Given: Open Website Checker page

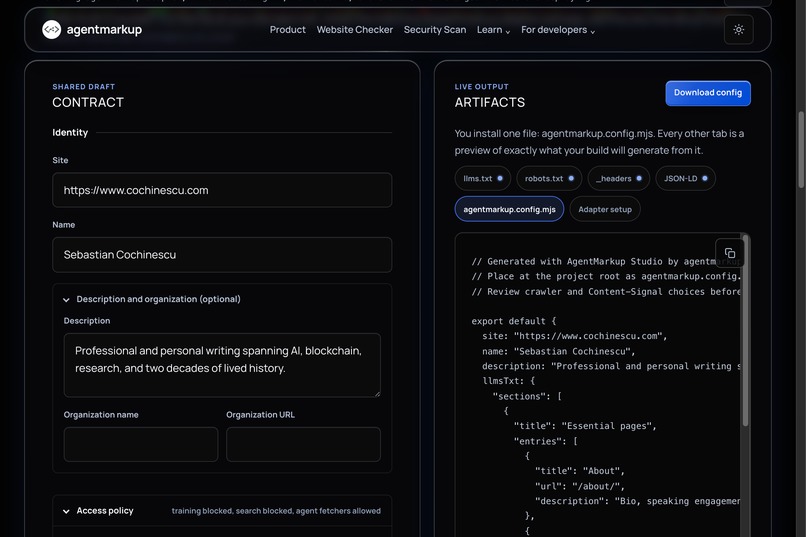Looking at the screenshot, I should click(355, 30).
